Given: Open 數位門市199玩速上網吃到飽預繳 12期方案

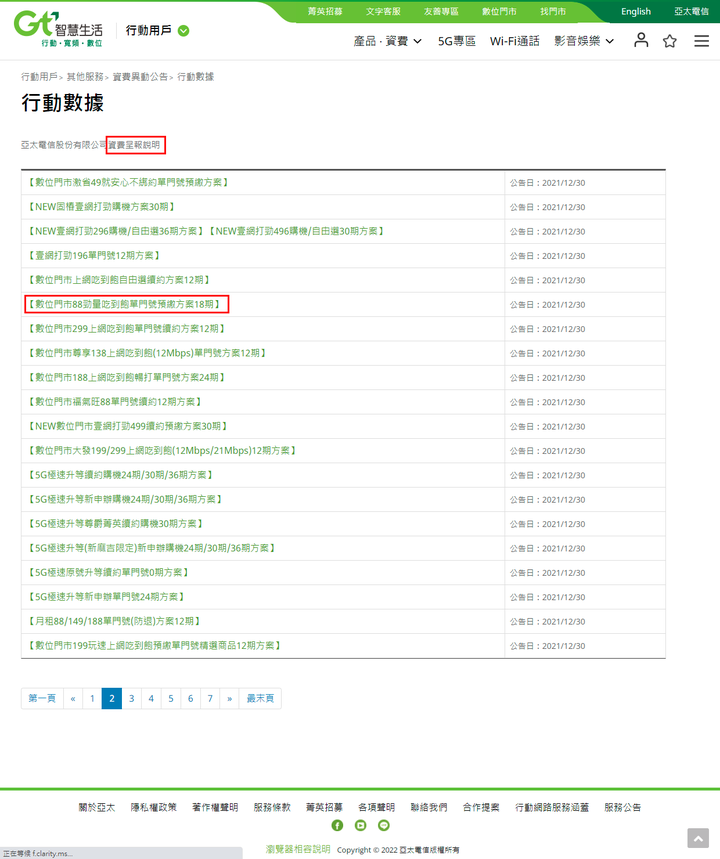Looking at the screenshot, I should [x=155, y=646].
